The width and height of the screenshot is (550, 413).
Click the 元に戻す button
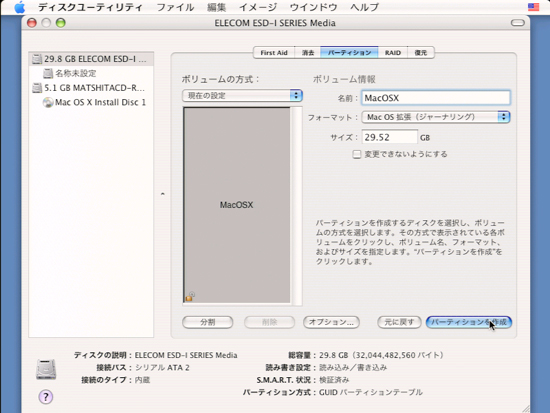(x=399, y=322)
